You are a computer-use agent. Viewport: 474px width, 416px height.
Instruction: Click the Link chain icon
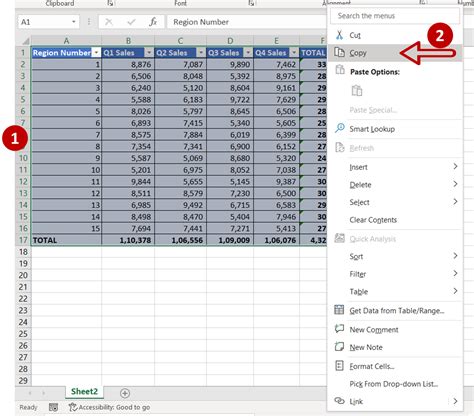(x=339, y=400)
